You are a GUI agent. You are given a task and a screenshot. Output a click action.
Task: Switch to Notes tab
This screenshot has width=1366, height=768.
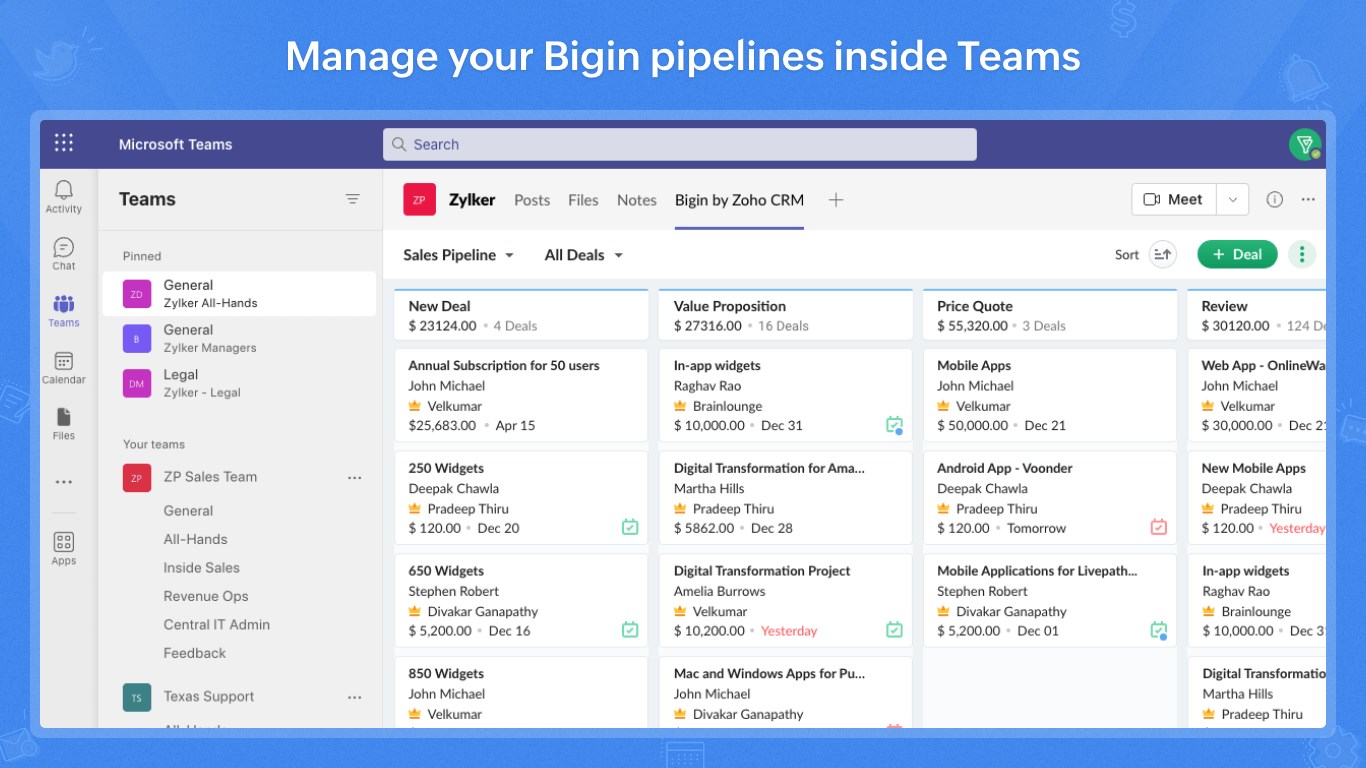637,200
